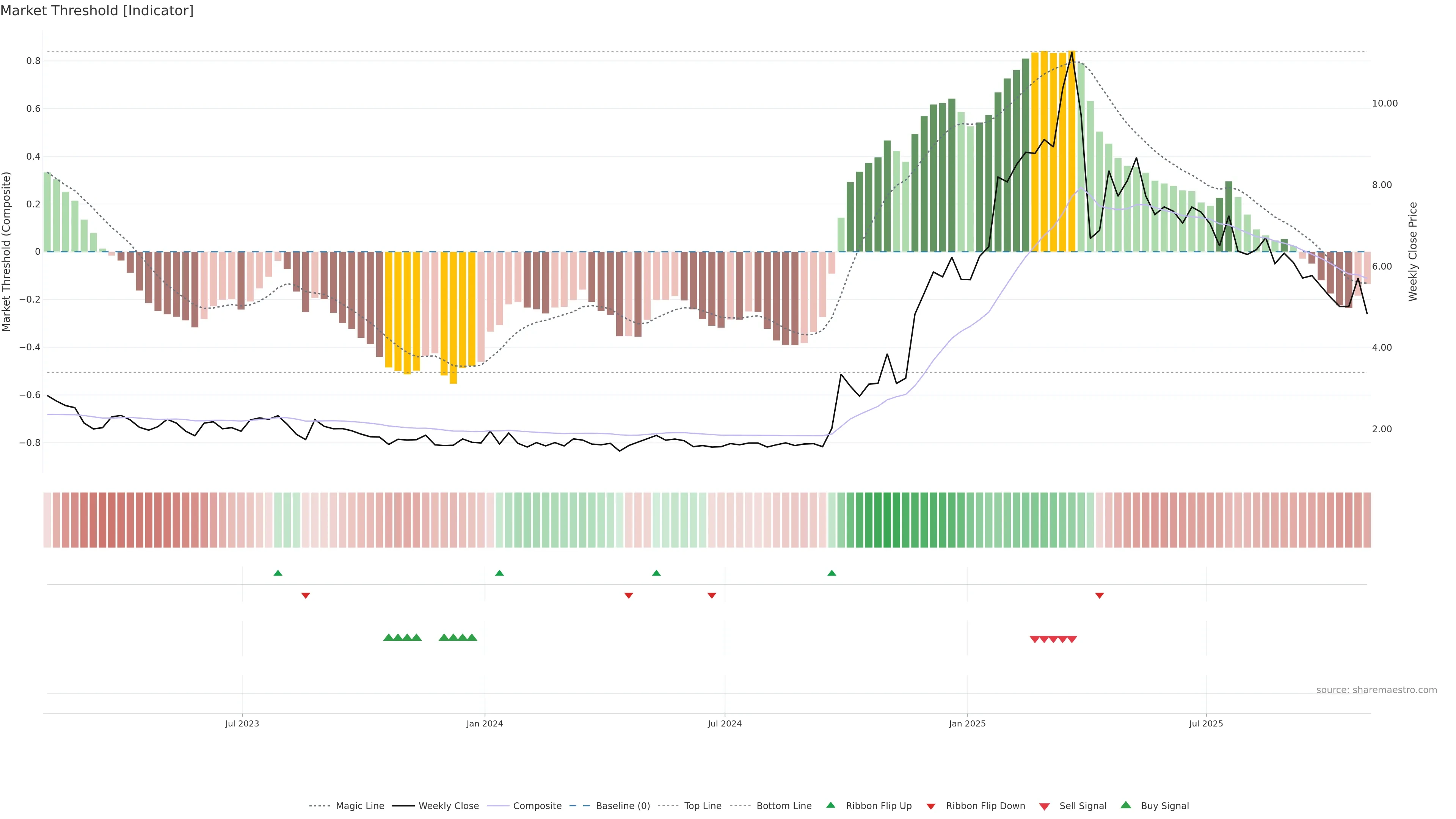The width and height of the screenshot is (1456, 819).
Task: Click the Jul 2023 x-axis label
Action: pyautogui.click(x=242, y=723)
